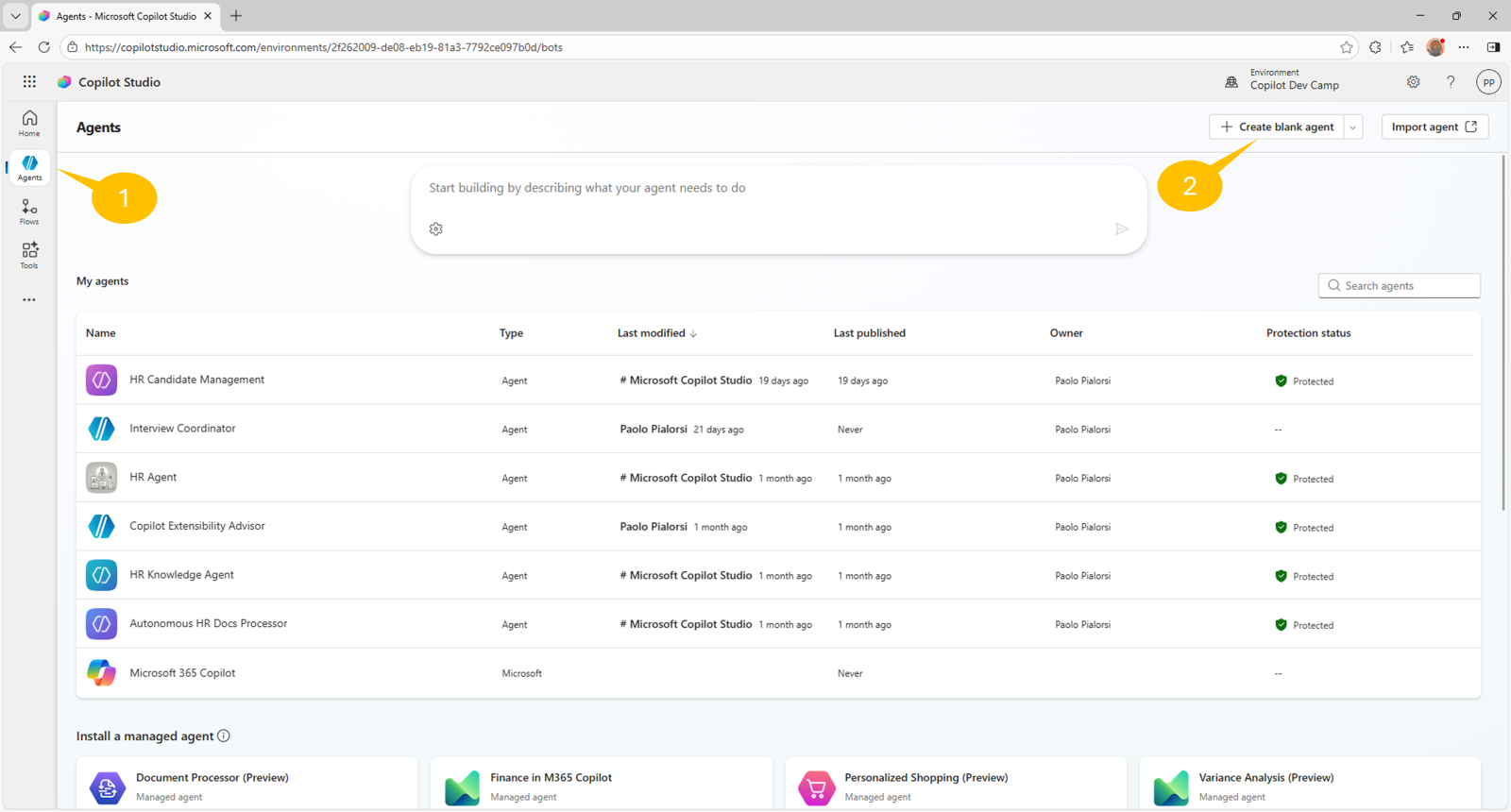Sort by the Last modified column
Screen dimensions: 1511x812
(x=656, y=333)
